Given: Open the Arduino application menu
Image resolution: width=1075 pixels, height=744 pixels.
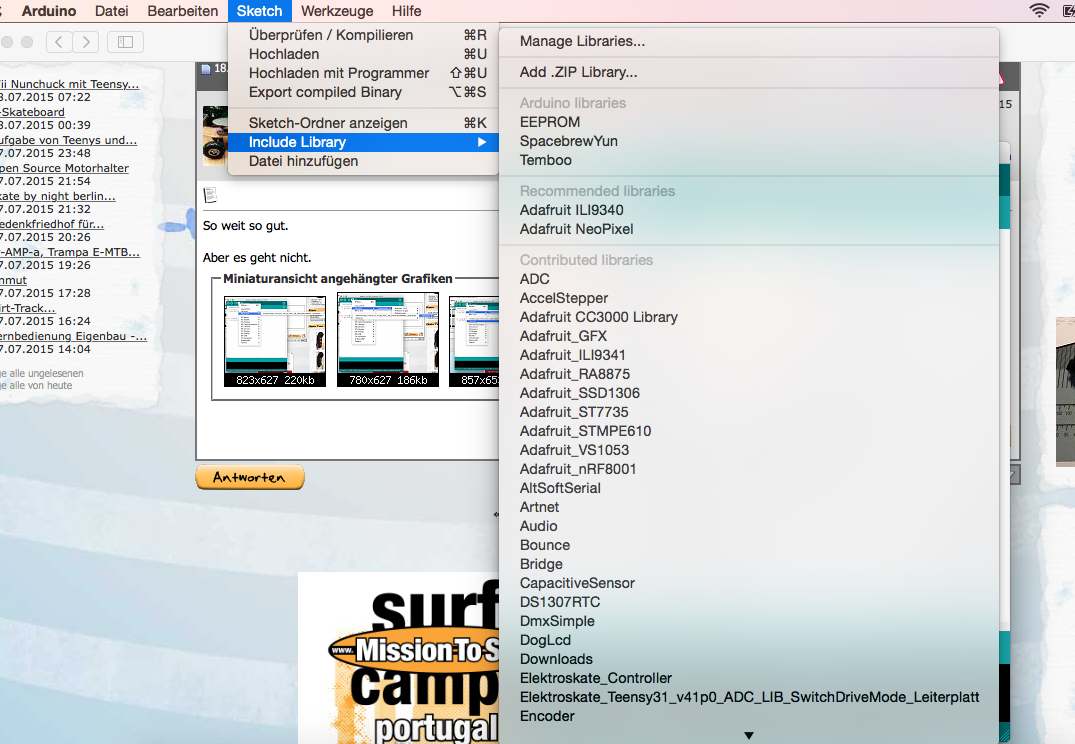Looking at the screenshot, I should point(49,11).
